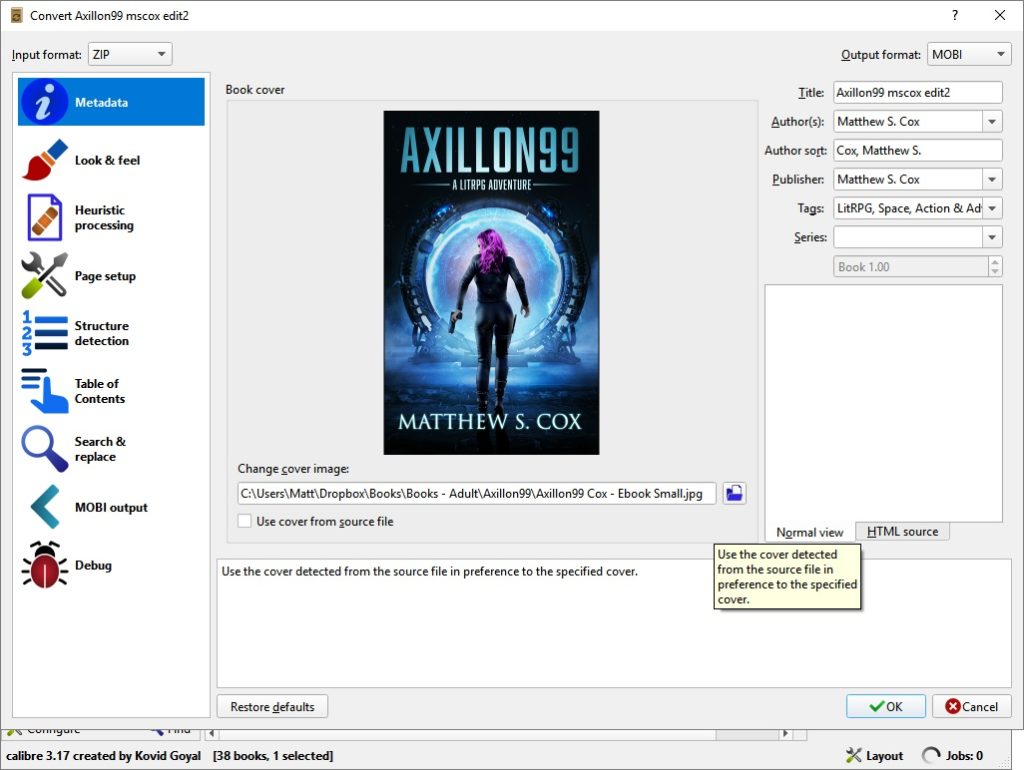Click the Jobs spinner icon

(931, 756)
